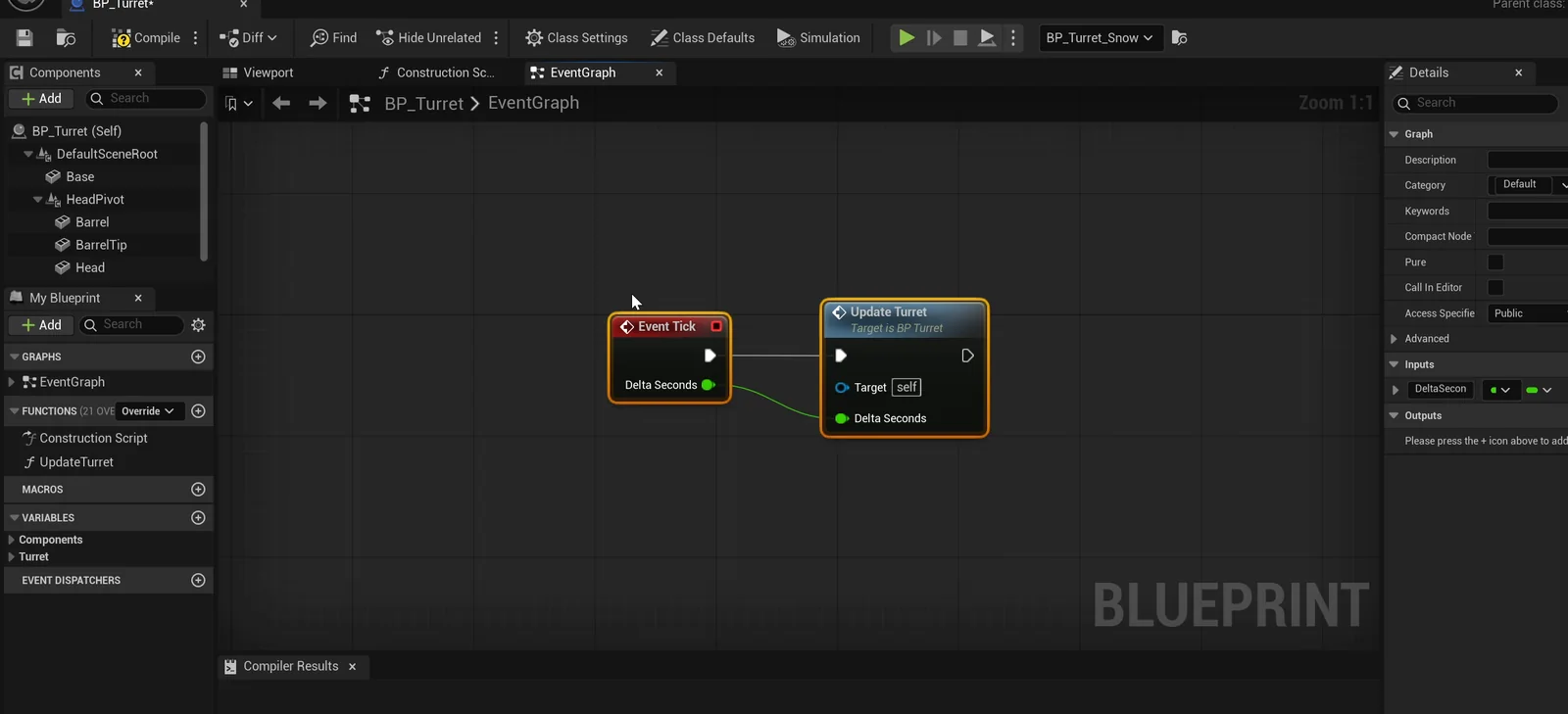Open the Compiler Results tab

290,666
